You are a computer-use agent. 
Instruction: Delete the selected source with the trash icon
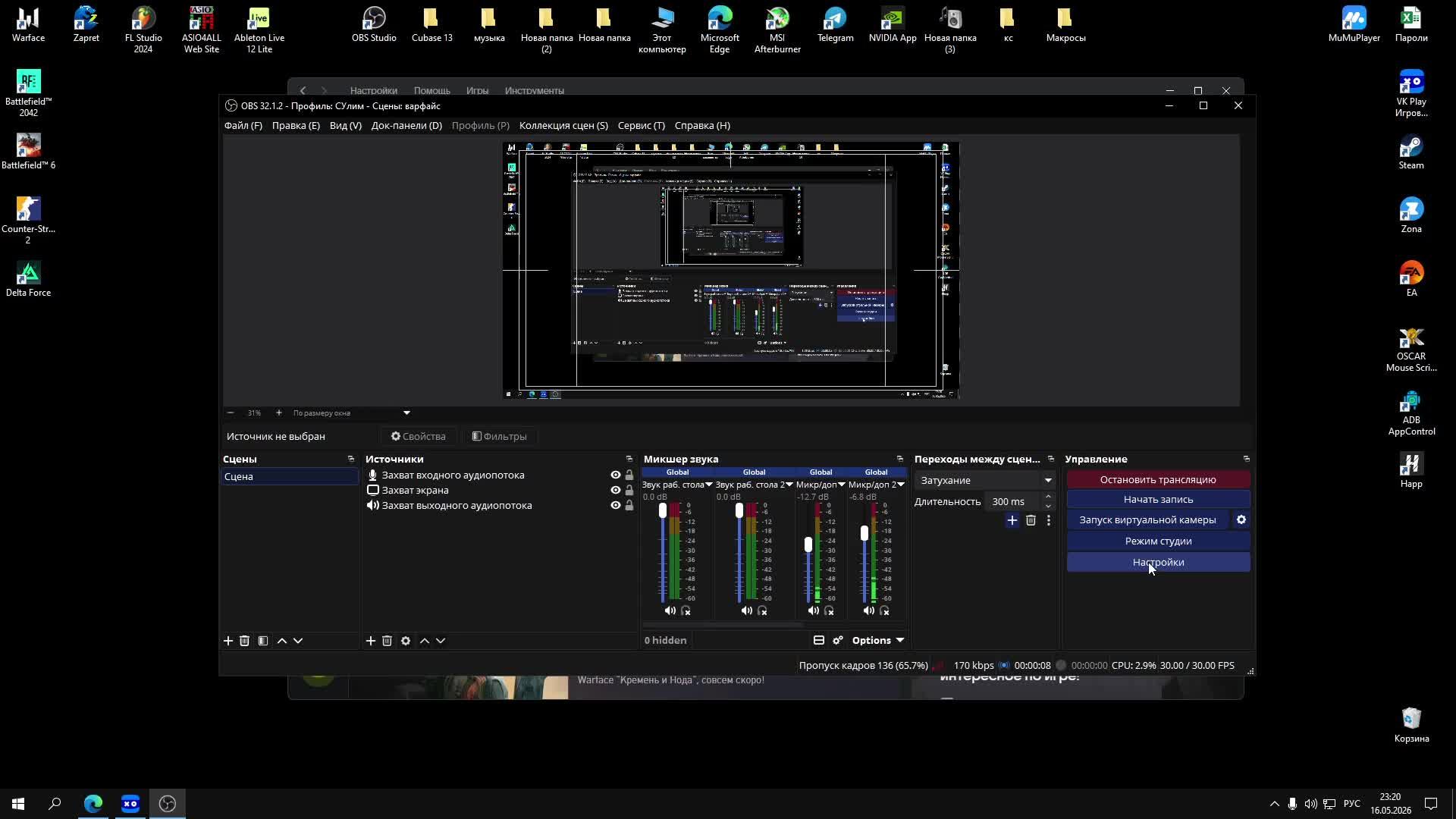387,641
